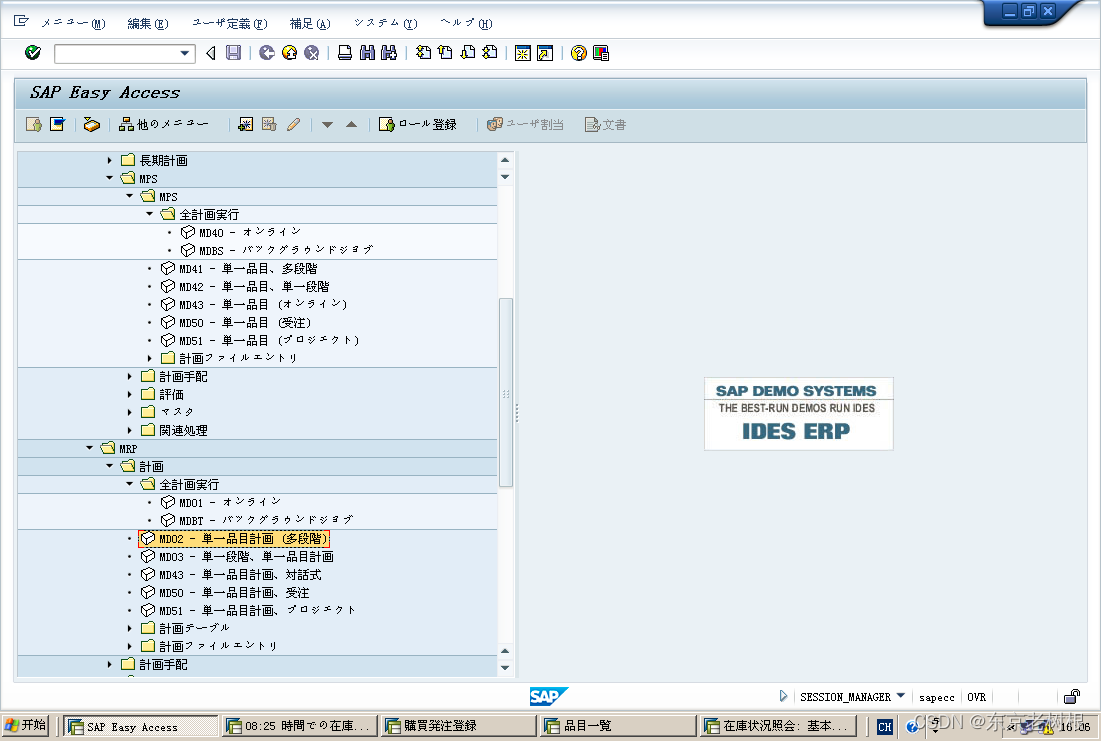Click the 他のメニュー button

pyautogui.click(x=164, y=124)
